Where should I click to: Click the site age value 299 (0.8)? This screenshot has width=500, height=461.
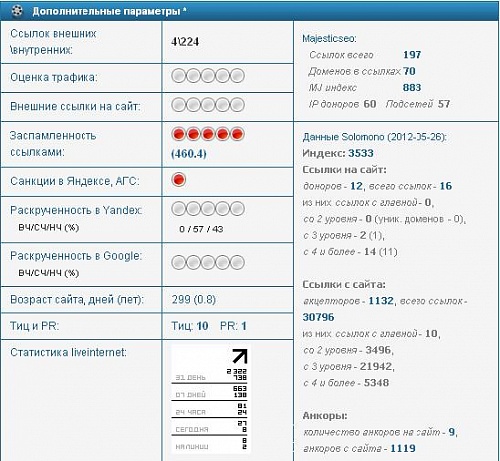point(194,299)
